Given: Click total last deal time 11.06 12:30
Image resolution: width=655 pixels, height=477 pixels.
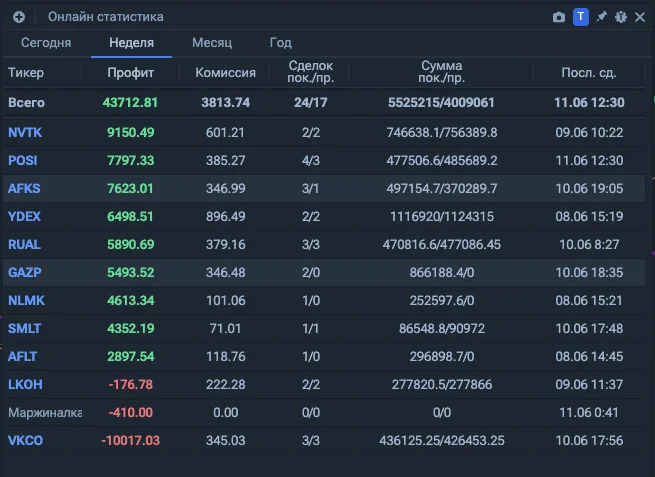Looking at the screenshot, I should tap(589, 103).
